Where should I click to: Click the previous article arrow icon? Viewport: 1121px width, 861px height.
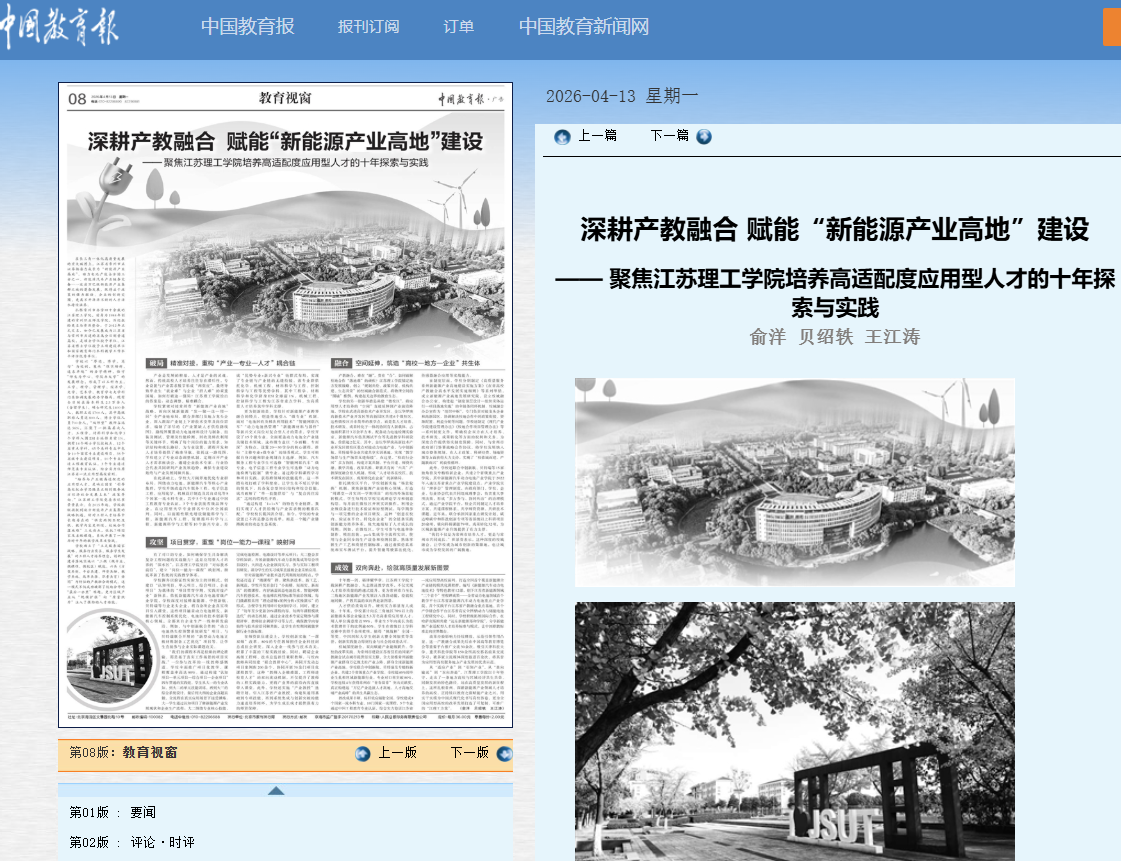point(562,136)
